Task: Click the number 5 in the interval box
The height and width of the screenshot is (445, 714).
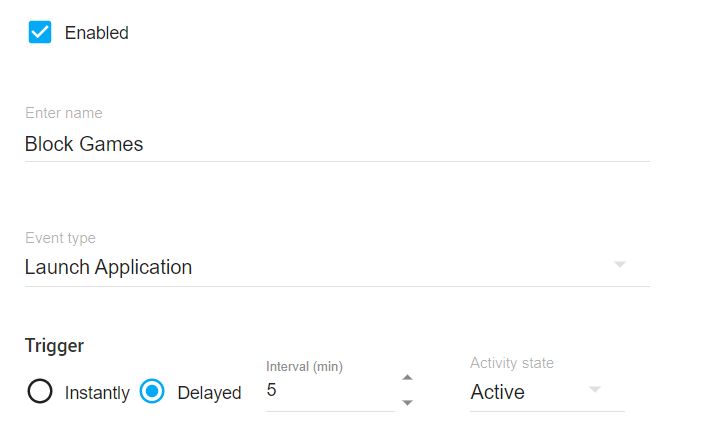Action: [272, 391]
